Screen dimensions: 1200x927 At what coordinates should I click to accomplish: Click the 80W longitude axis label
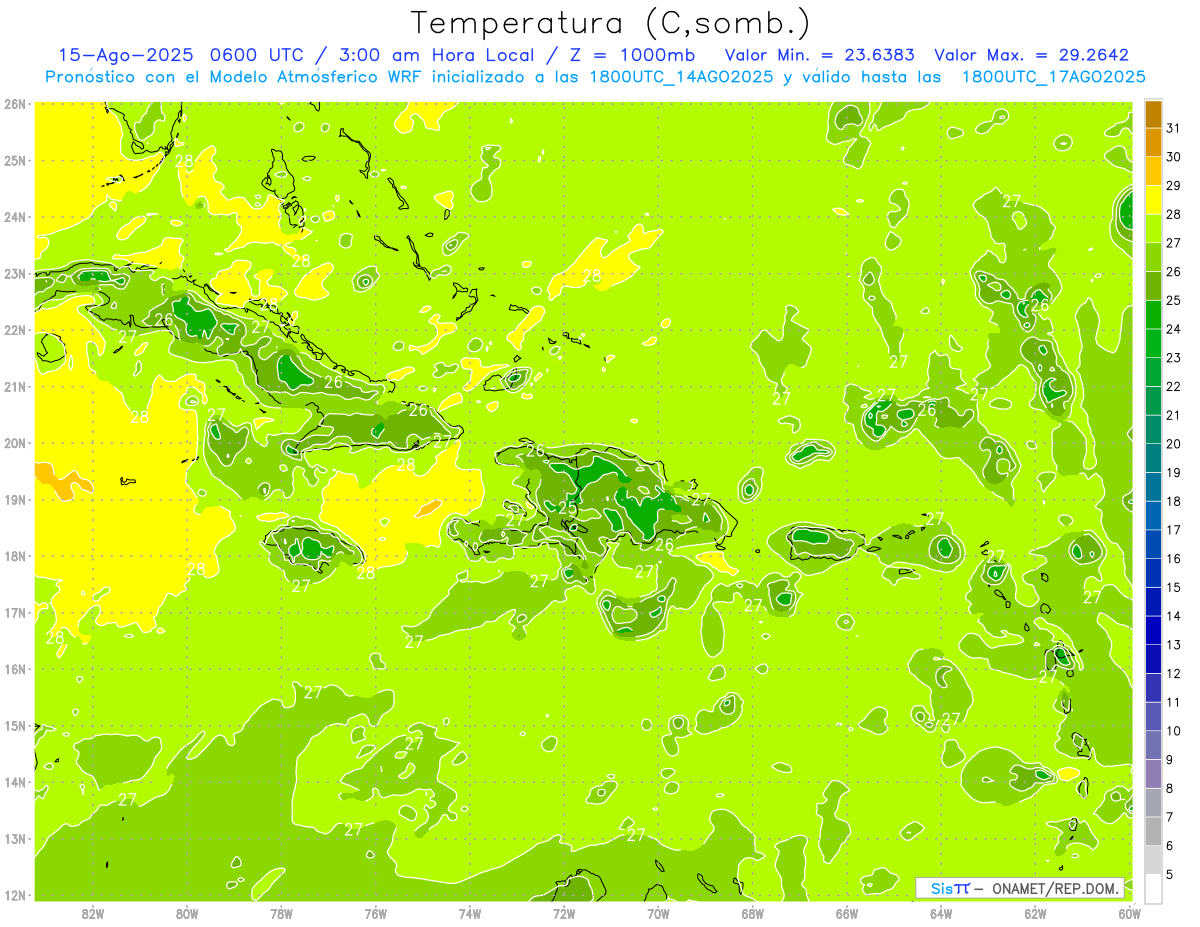(187, 913)
